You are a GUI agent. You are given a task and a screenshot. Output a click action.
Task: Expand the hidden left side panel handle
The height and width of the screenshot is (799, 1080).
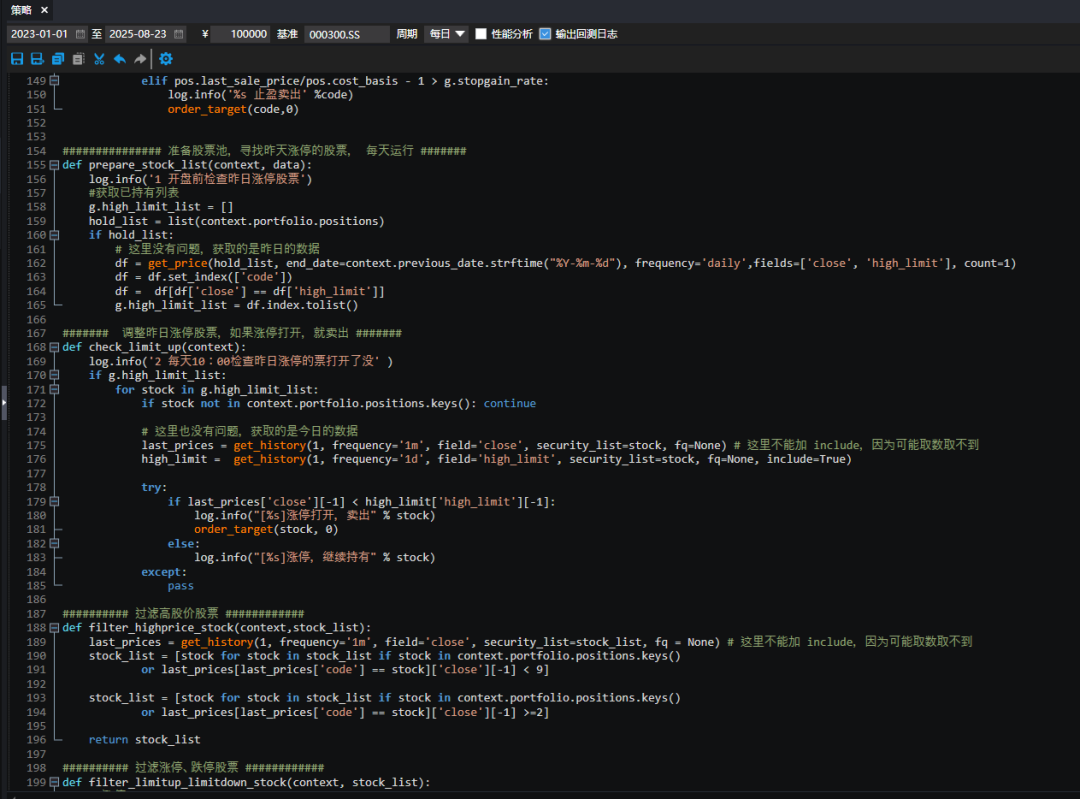tap(3, 402)
